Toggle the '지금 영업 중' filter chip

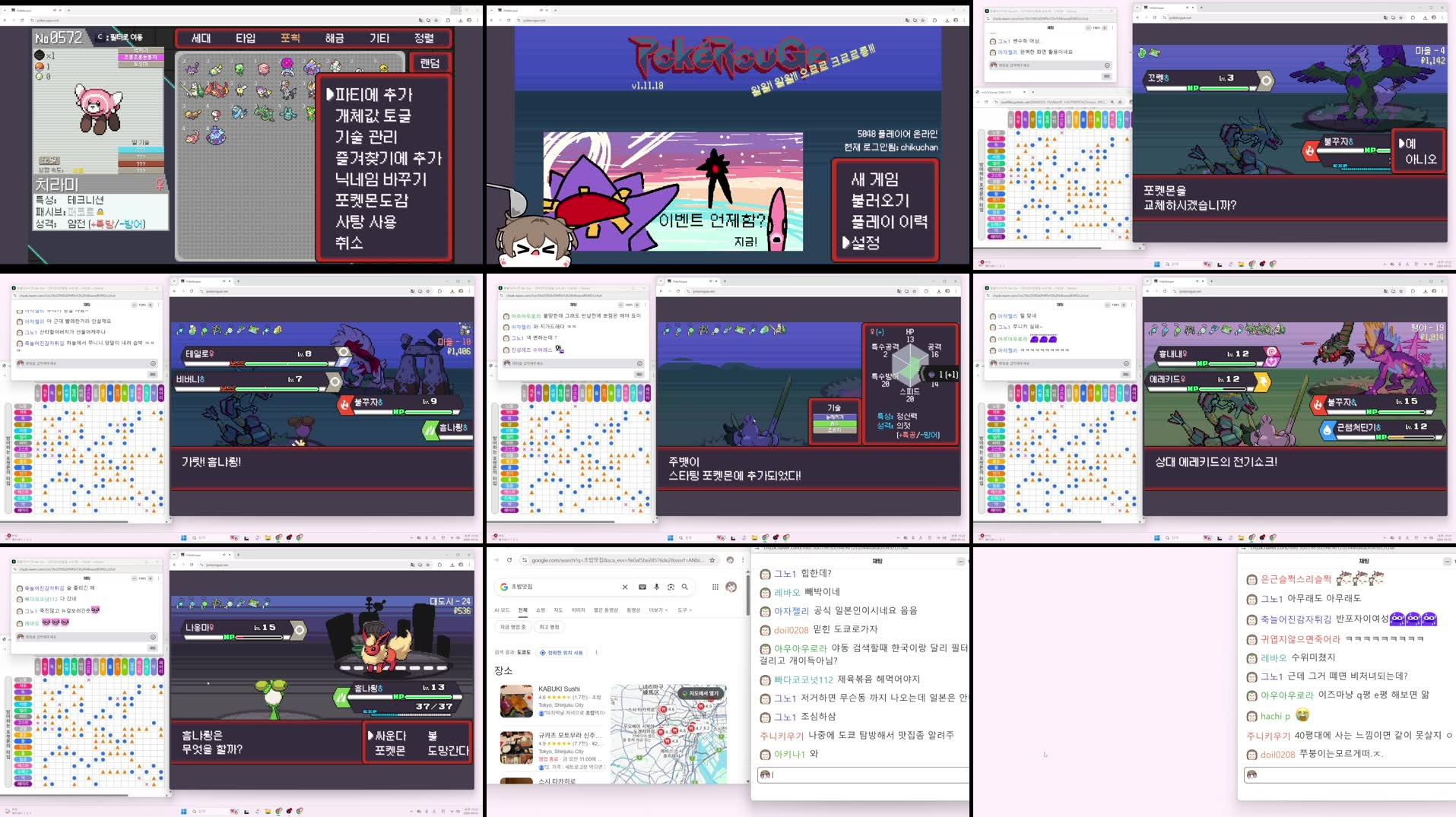(x=512, y=627)
